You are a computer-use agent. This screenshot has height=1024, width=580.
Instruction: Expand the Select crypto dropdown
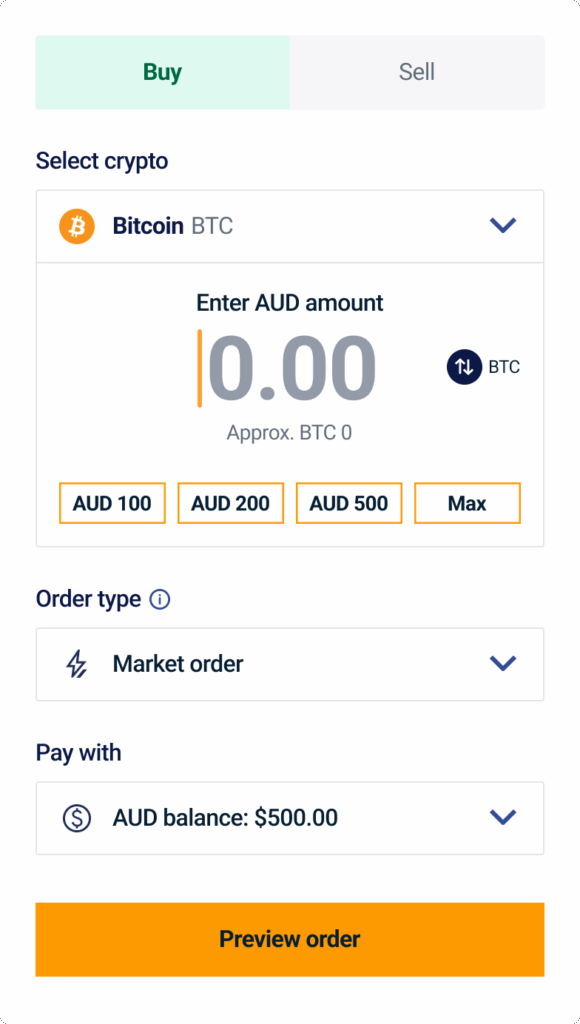coord(290,225)
